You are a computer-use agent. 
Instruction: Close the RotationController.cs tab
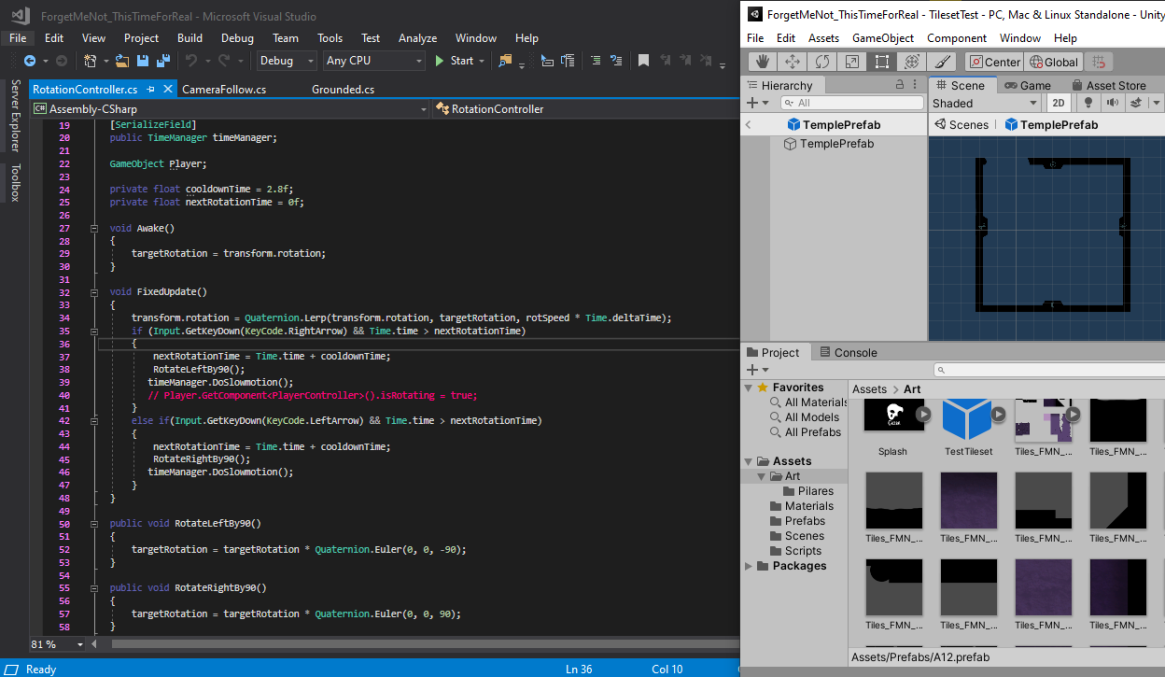point(168,89)
